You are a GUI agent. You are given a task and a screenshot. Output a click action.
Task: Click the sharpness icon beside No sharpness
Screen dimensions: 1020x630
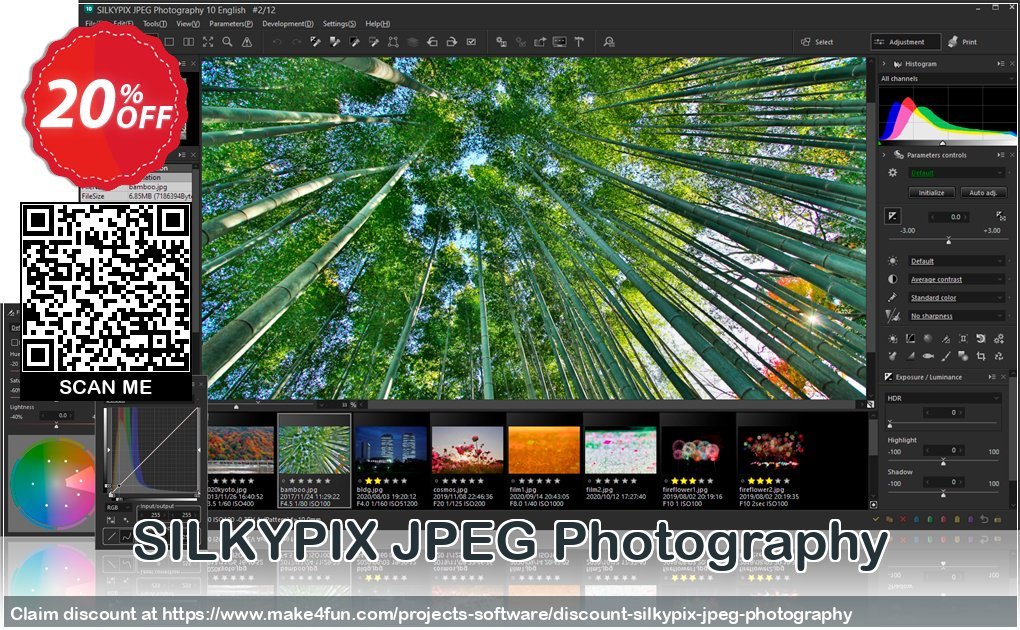[x=892, y=316]
